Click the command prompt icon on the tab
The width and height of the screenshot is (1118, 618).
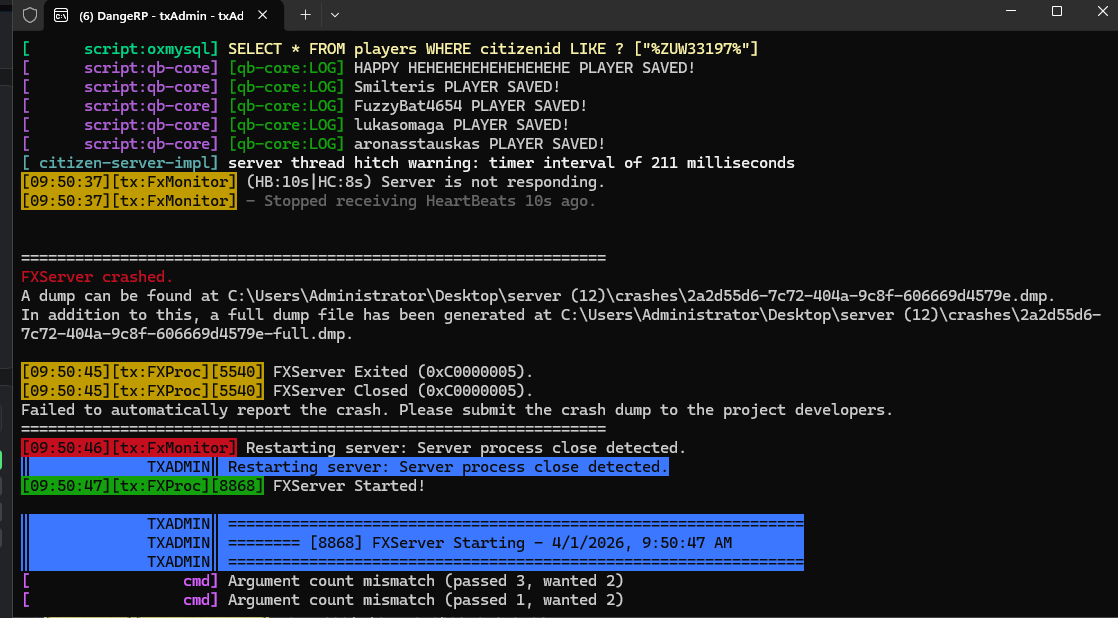pyautogui.click(x=61, y=15)
